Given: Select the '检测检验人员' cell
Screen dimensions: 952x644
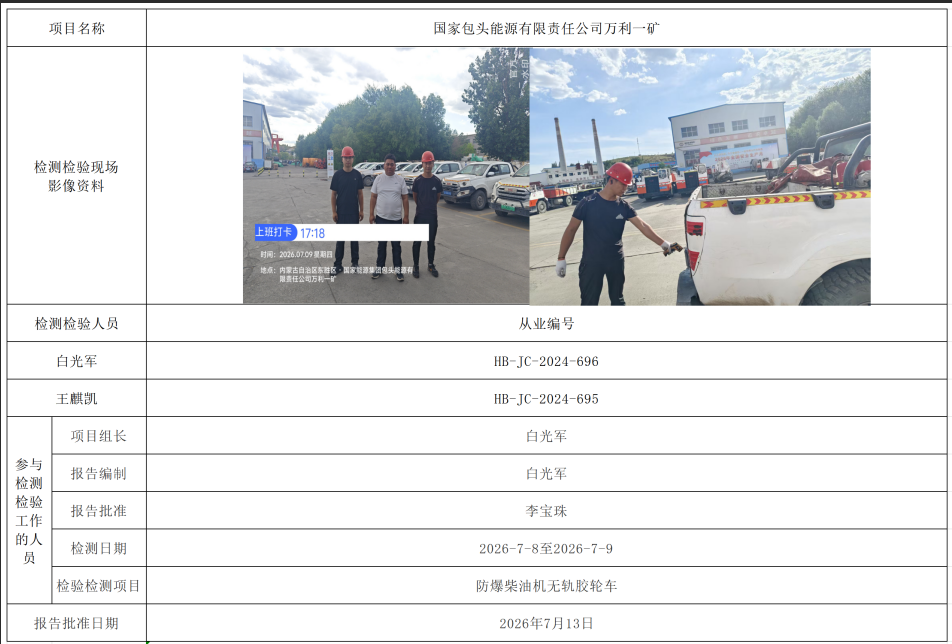Looking at the screenshot, I should (76, 324).
